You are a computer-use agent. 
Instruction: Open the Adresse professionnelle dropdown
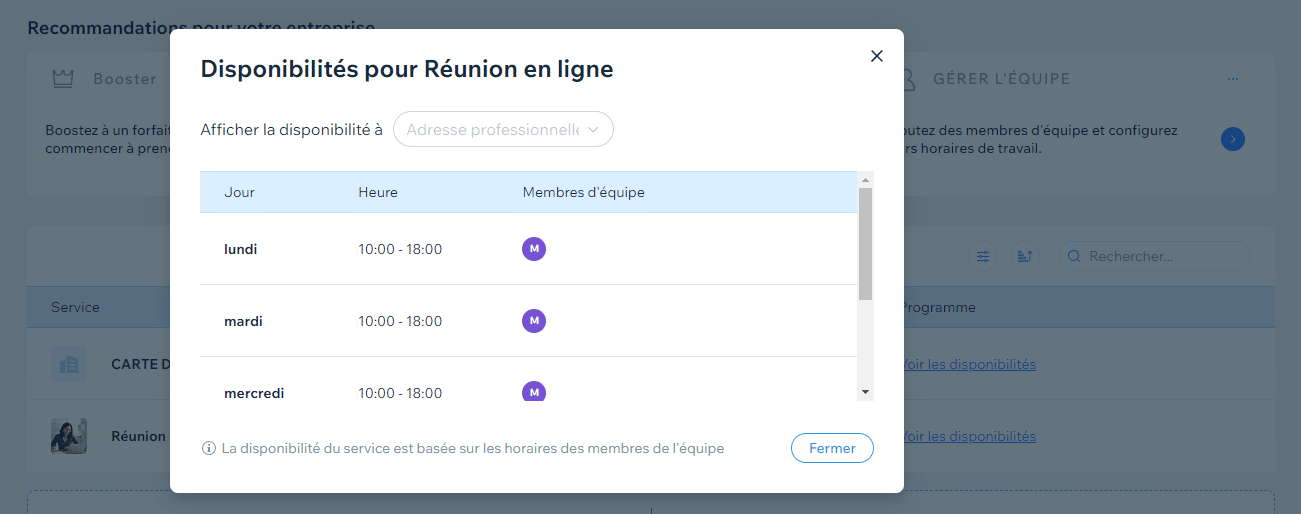pyautogui.click(x=503, y=129)
